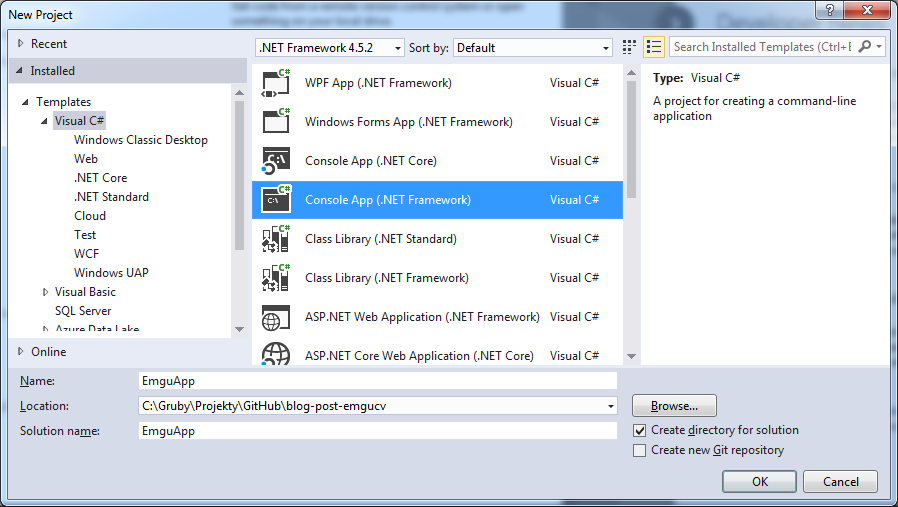The width and height of the screenshot is (898, 507).
Task: Switch to small icons grid view
Action: click(x=629, y=47)
